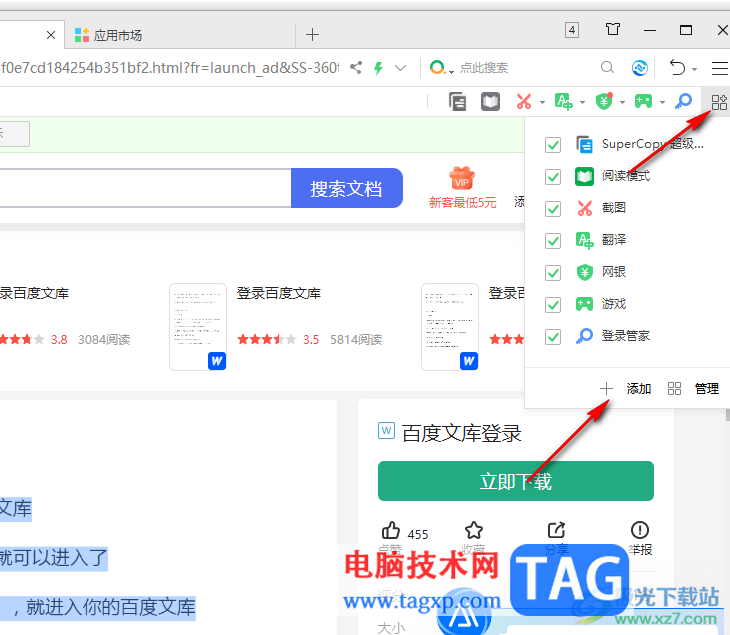Click the translate icon in toolbar

pyautogui.click(x=563, y=101)
